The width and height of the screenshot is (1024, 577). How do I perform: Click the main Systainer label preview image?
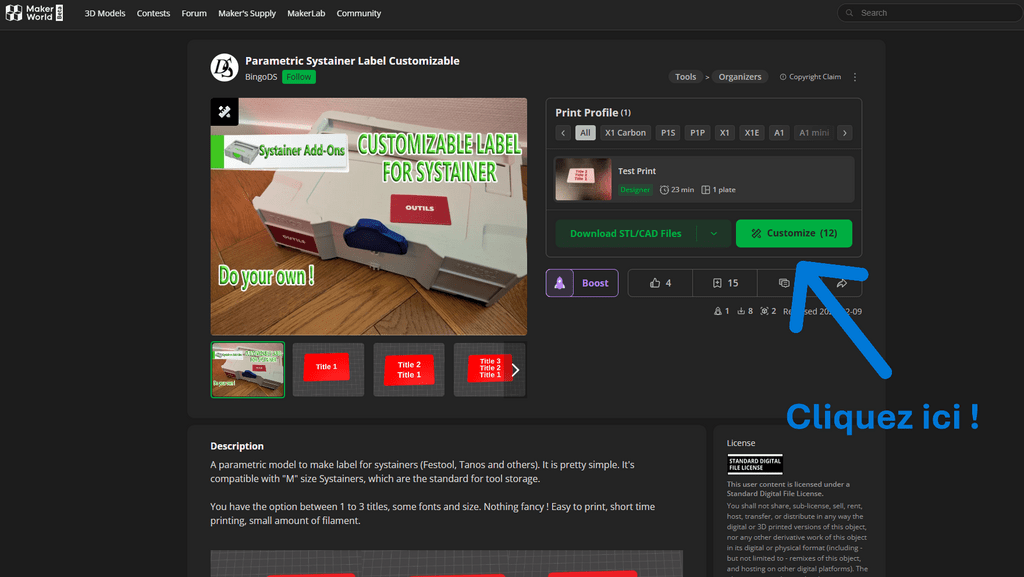click(x=369, y=217)
